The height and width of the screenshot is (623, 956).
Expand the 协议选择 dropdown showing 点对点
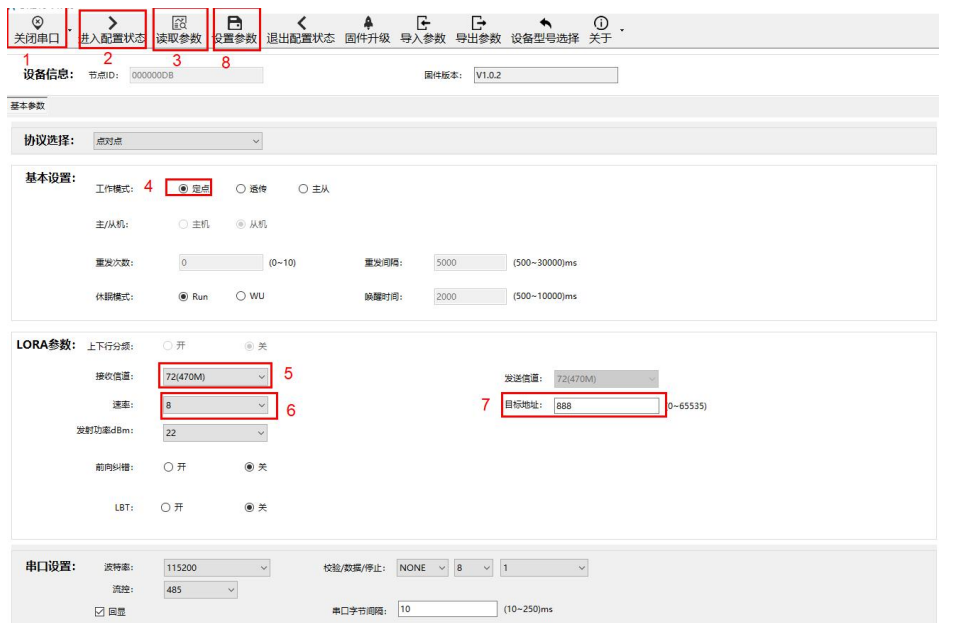pyautogui.click(x=177, y=141)
